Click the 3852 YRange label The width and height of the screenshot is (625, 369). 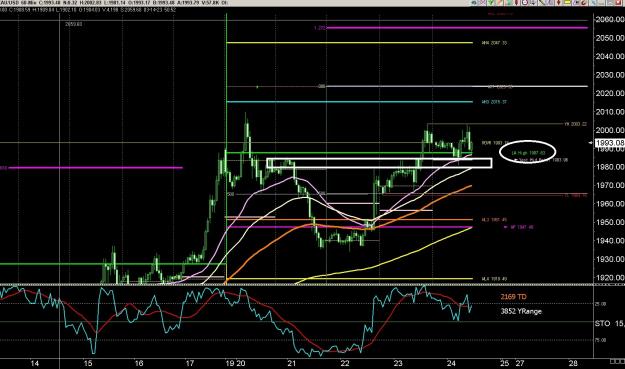pyautogui.click(x=521, y=311)
